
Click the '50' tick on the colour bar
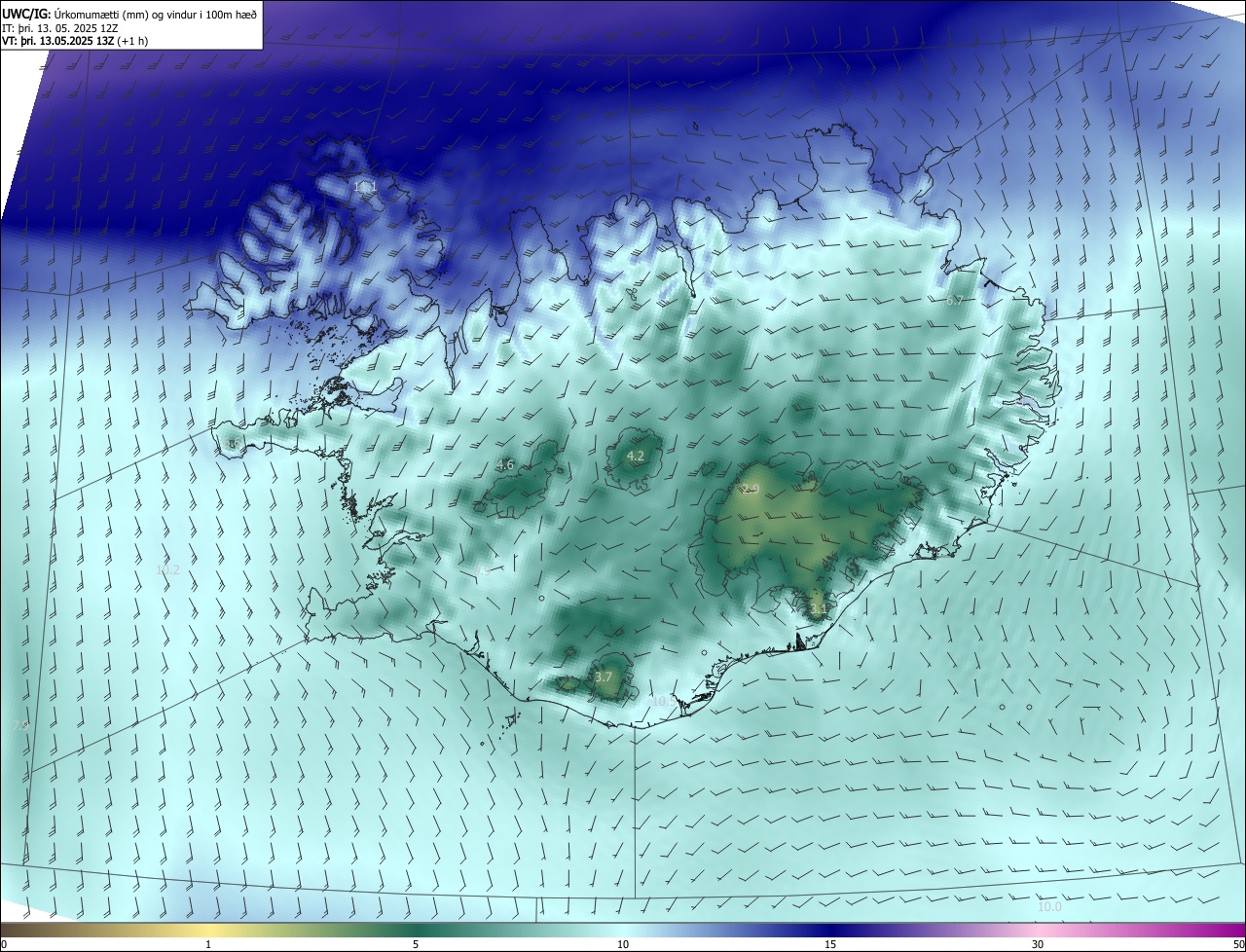click(x=1238, y=944)
